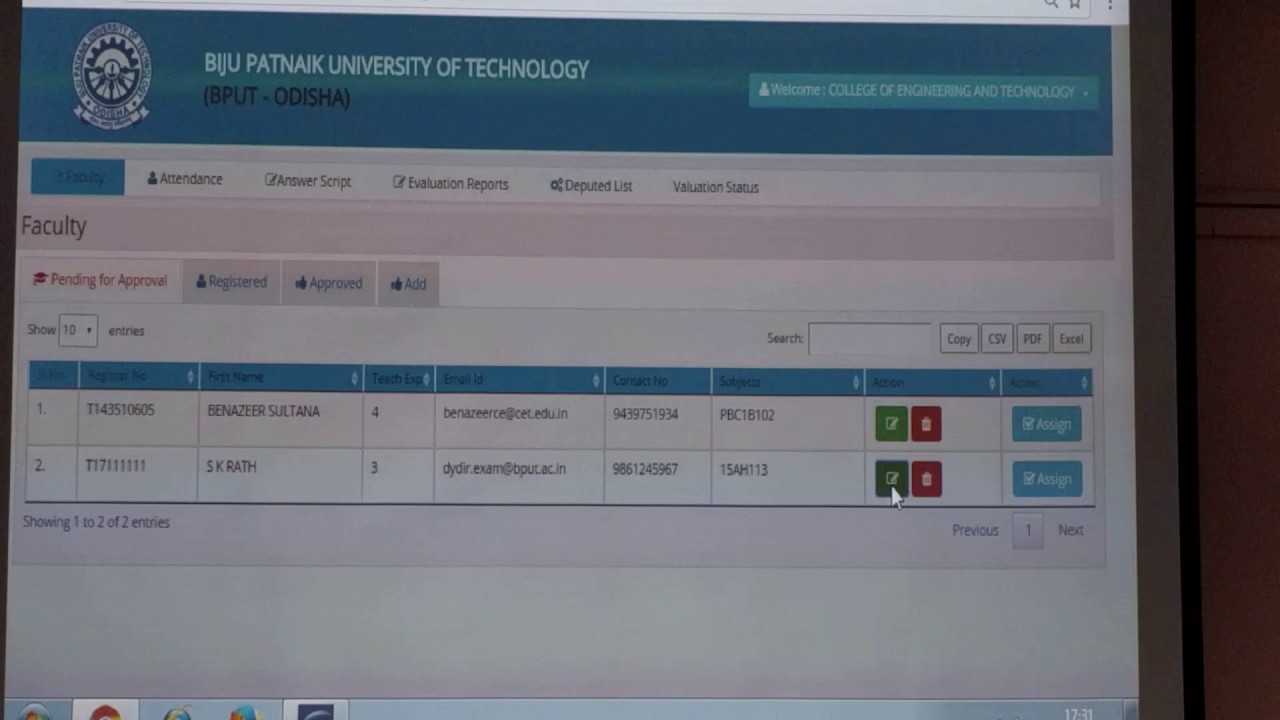
Task: Click the name S K RATH
Action: (232, 467)
